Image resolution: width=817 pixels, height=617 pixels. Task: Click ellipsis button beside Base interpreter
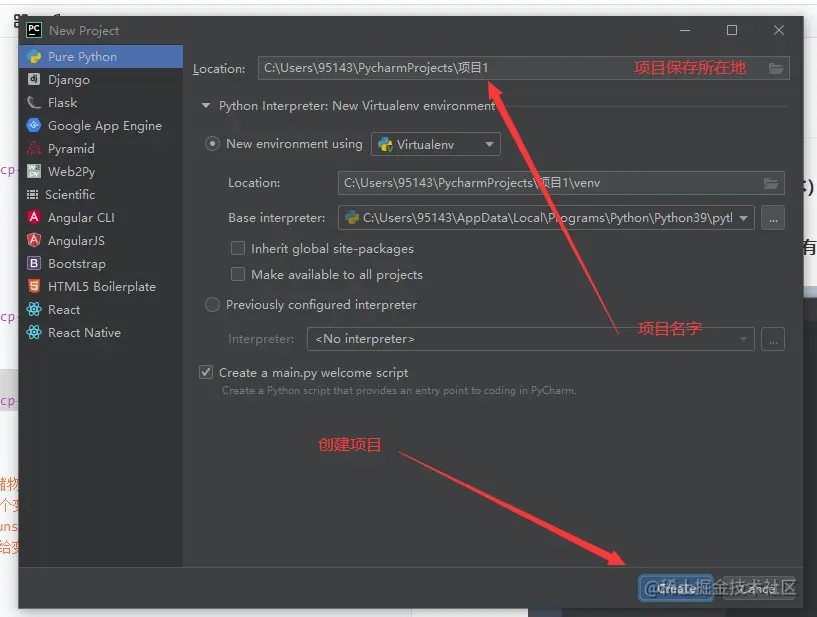click(773, 218)
